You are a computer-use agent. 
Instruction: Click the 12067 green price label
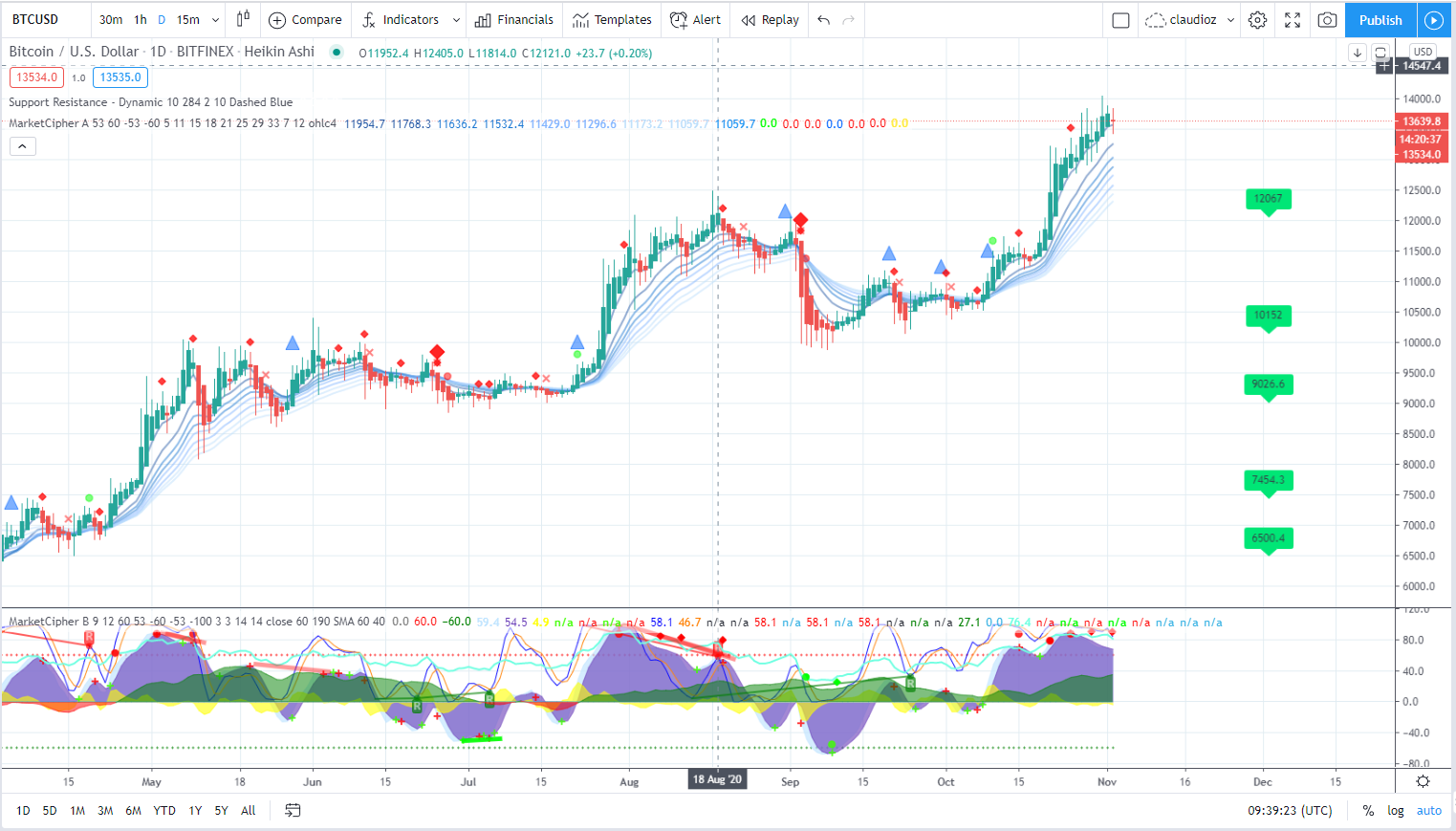[1269, 199]
